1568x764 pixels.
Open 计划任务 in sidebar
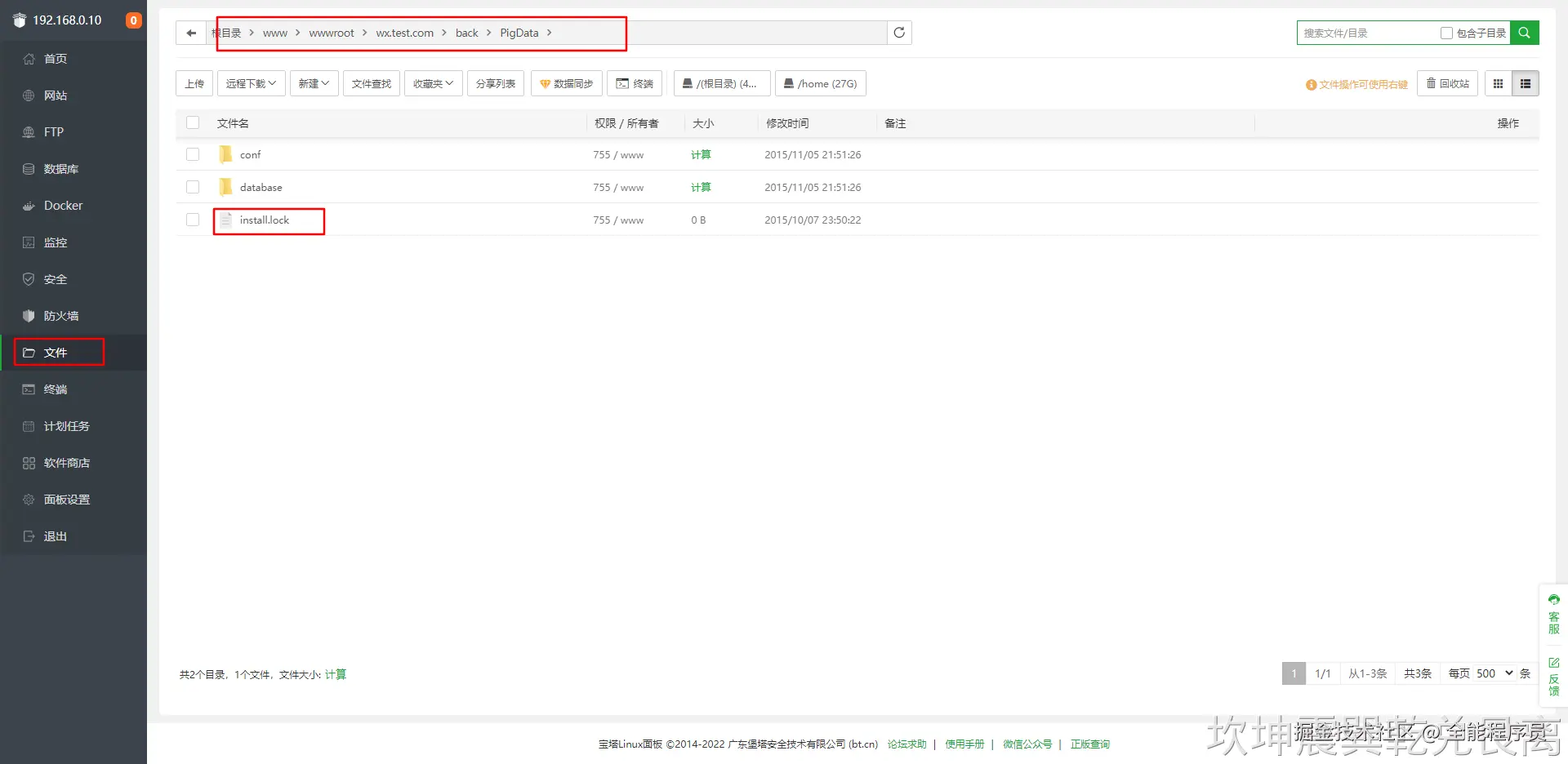pyautogui.click(x=73, y=426)
